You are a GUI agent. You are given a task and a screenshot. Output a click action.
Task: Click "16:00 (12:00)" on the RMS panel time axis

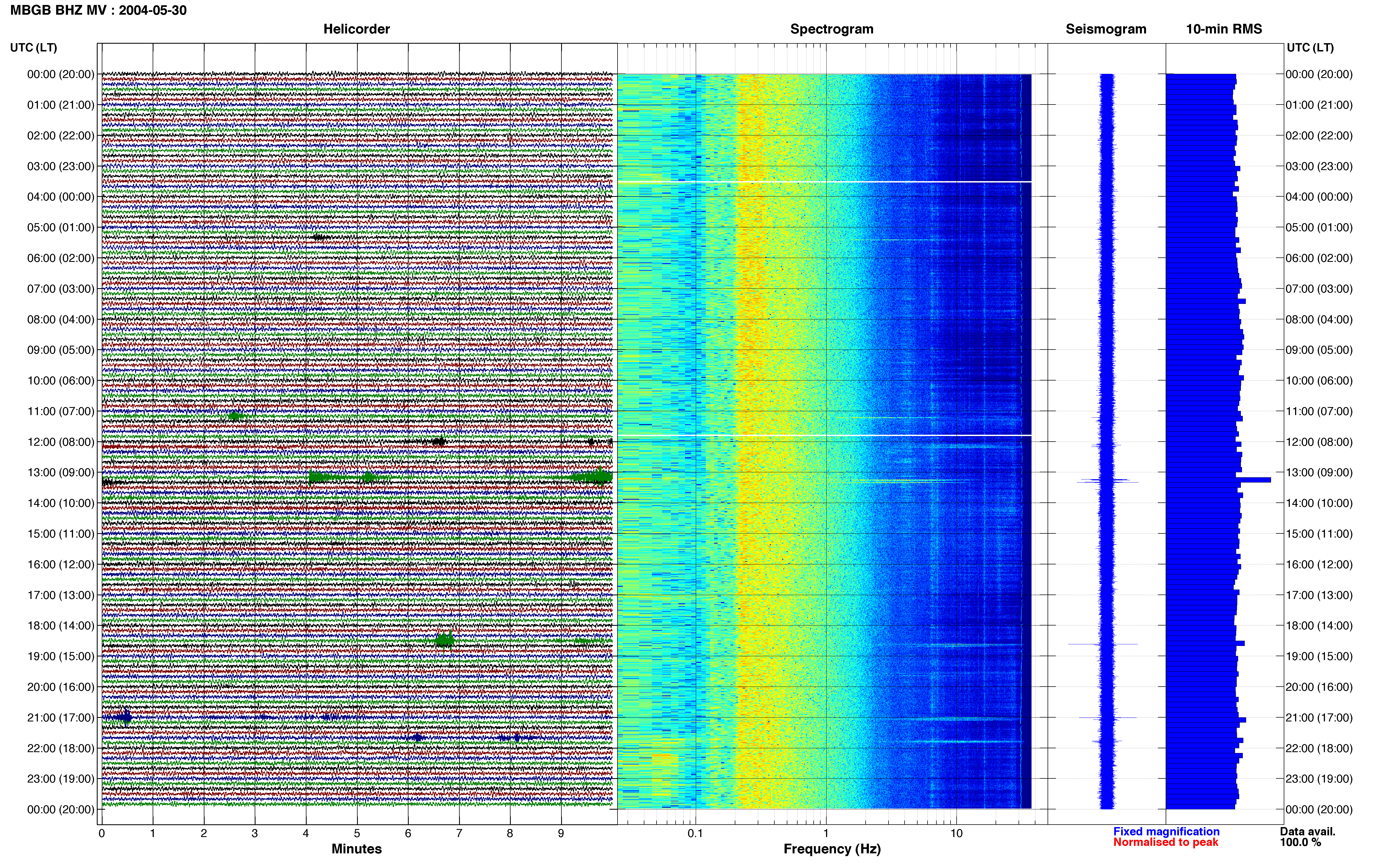pos(1319,564)
